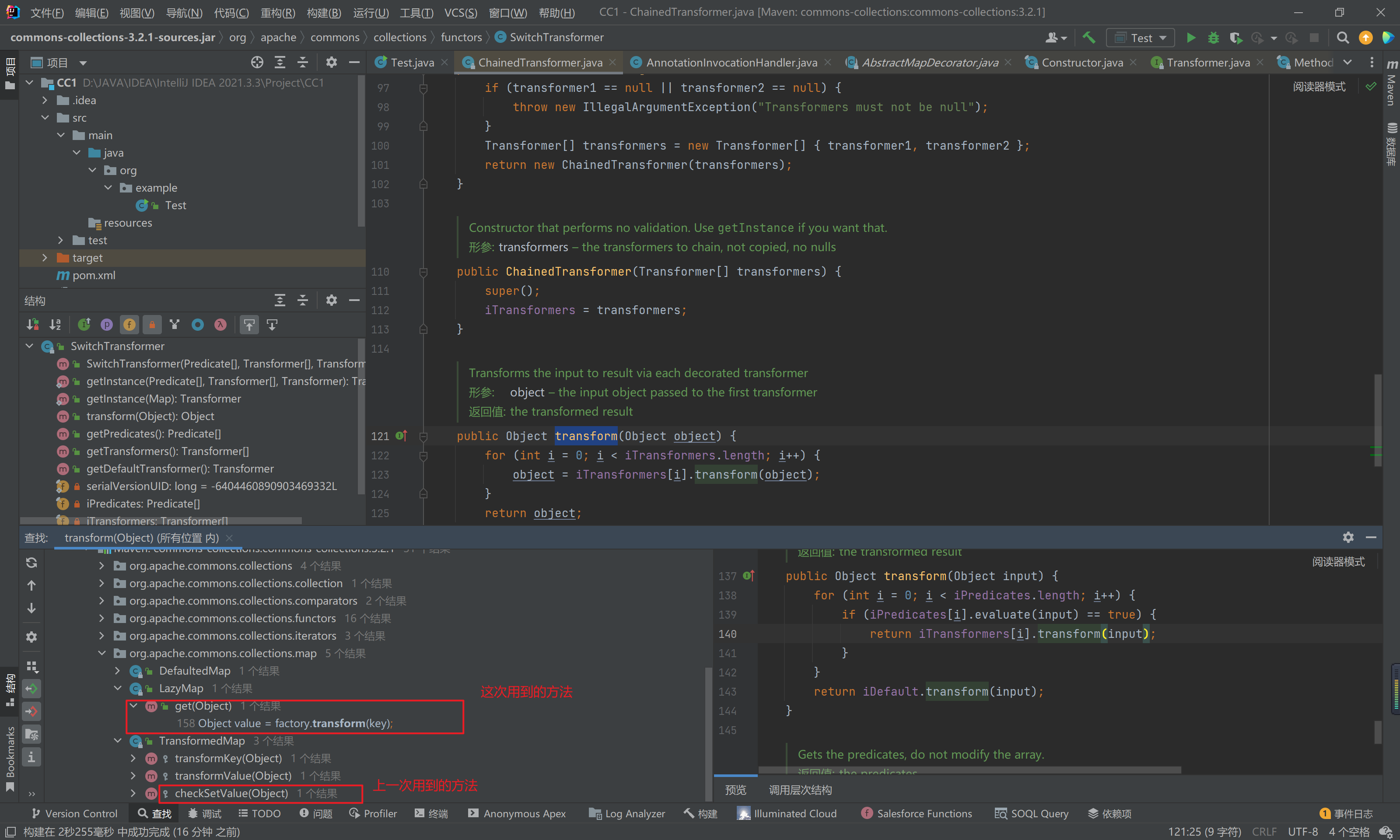
Task: Build project with the hammer icon
Action: pos(1089,38)
